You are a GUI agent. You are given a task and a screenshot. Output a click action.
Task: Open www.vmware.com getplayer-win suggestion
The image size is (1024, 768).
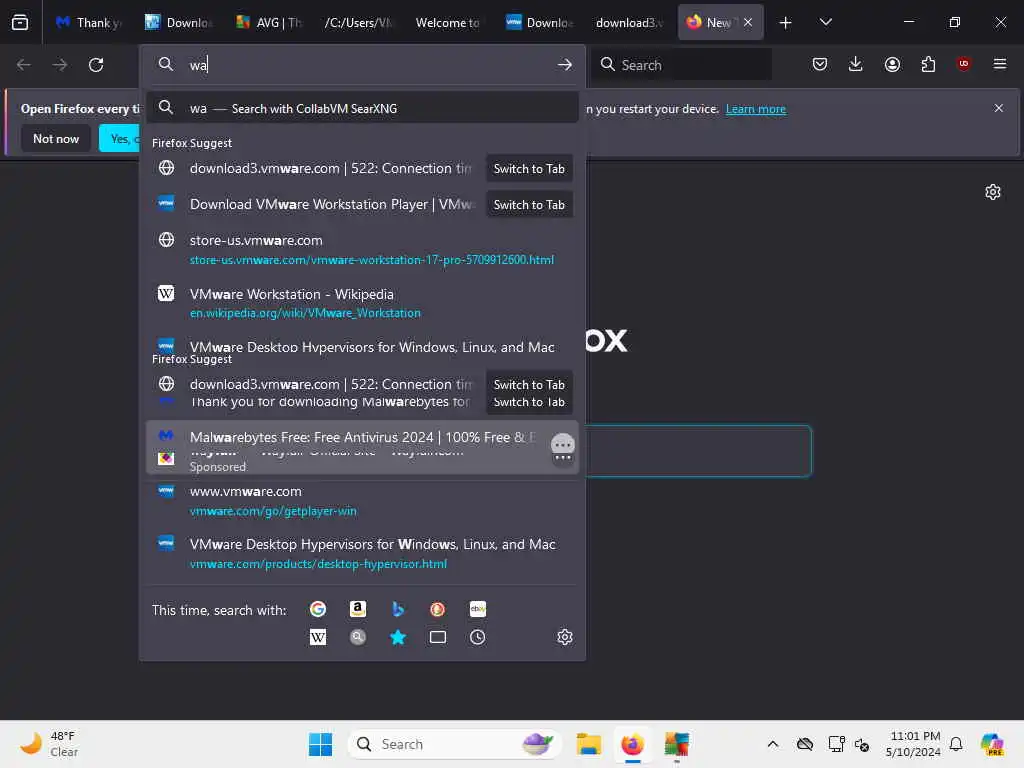click(x=362, y=501)
